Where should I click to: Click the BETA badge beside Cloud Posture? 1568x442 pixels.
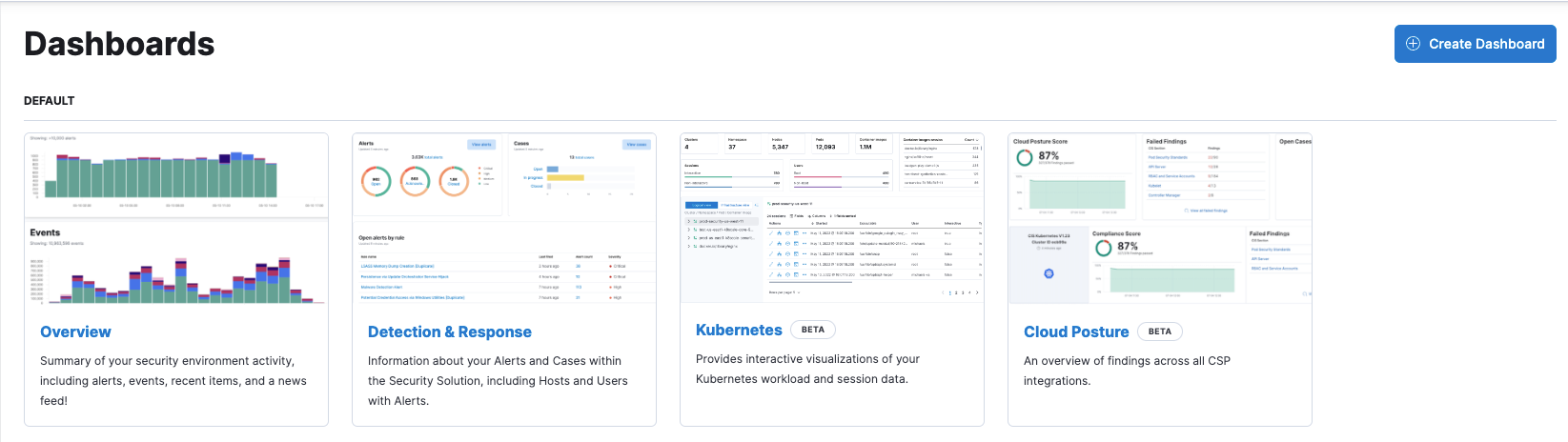(1159, 331)
